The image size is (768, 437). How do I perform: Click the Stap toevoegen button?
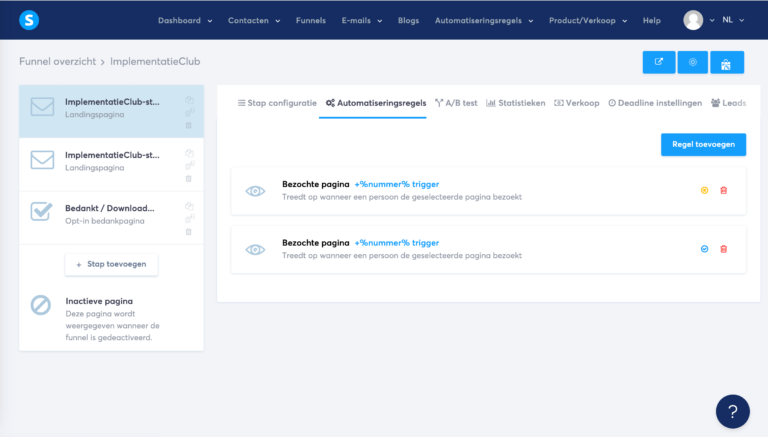click(111, 264)
